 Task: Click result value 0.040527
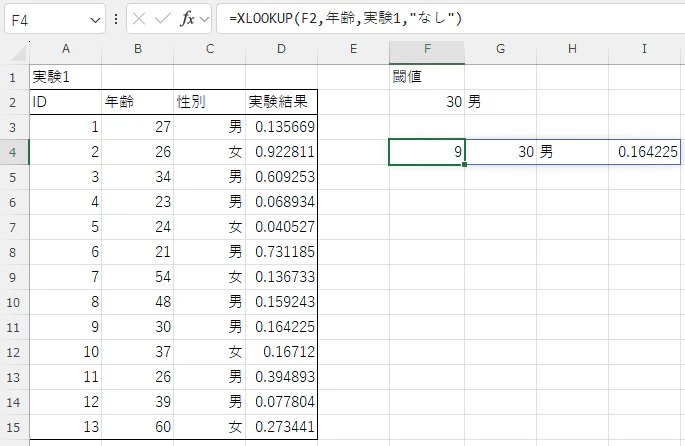tap(281, 227)
